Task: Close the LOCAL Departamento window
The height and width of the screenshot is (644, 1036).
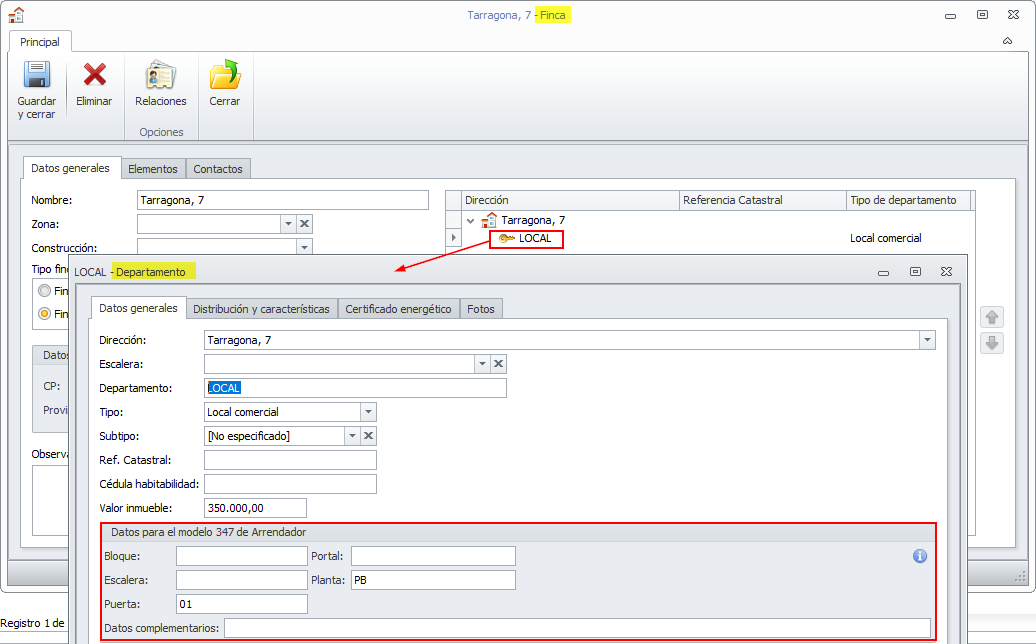Action: click(946, 271)
